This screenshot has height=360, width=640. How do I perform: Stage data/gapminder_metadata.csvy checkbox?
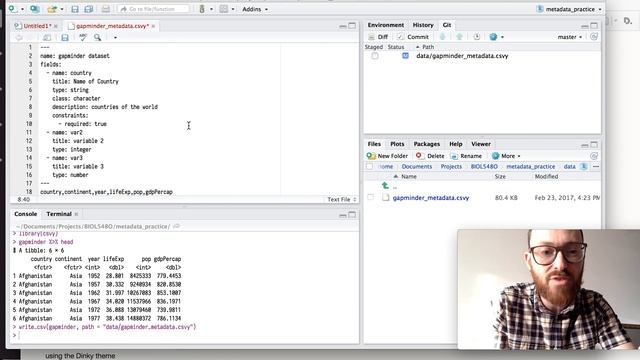pos(375,56)
